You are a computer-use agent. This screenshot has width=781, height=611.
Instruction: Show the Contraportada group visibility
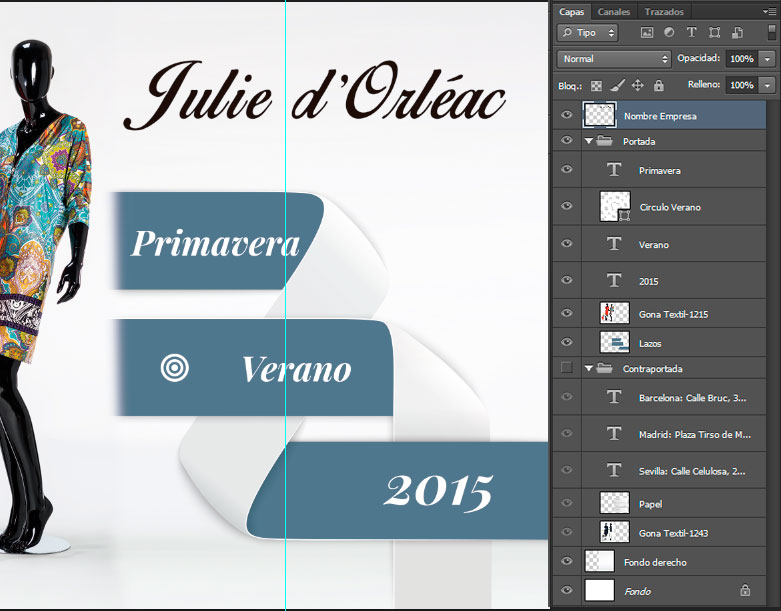(566, 369)
